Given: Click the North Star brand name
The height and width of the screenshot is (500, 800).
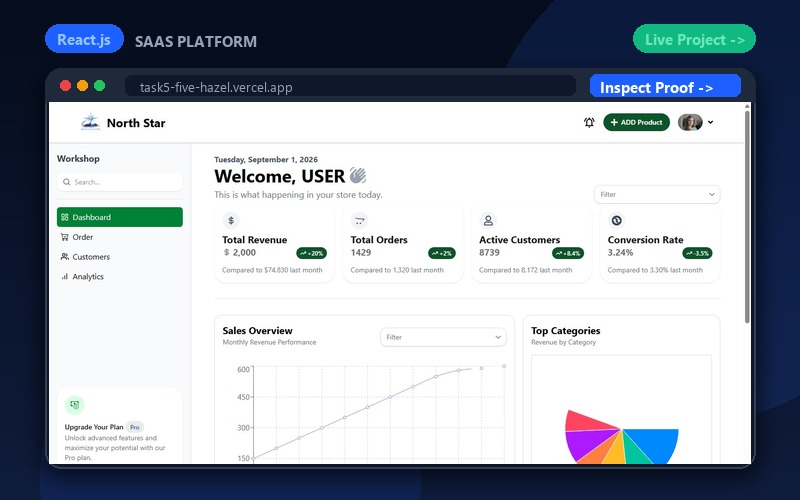Looking at the screenshot, I should [136, 123].
